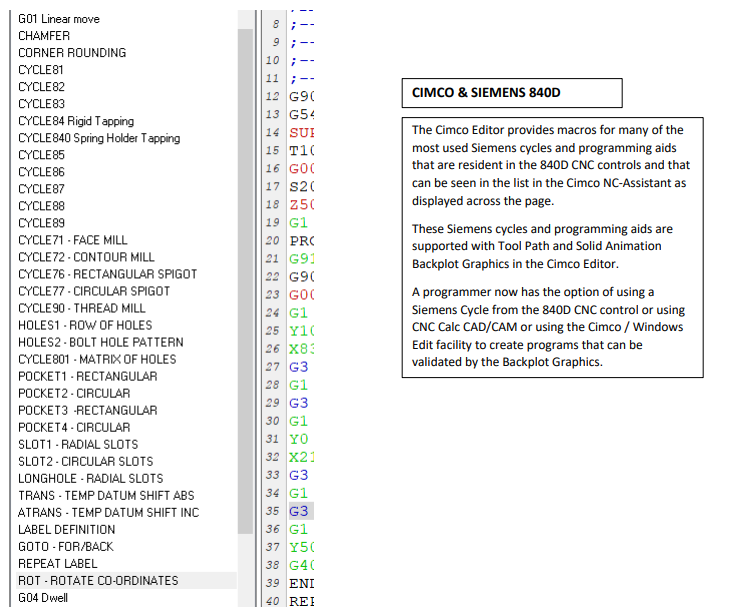The image size is (738, 607).
Task: Click highlighted 'ROT - ROTATE CO-ORDINATES' row
Action: click(x=126, y=580)
